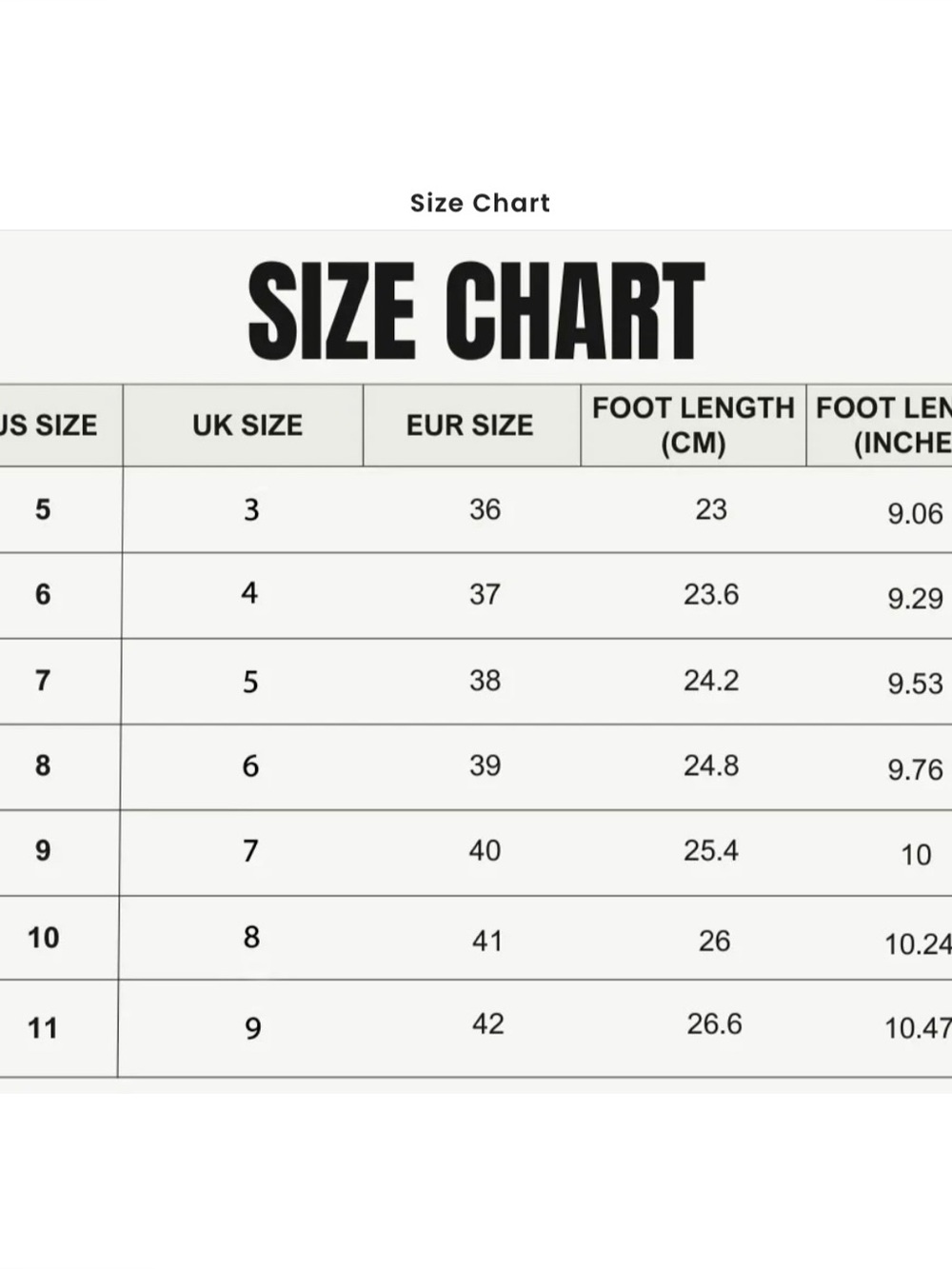Click US size 5 cell
Viewport: 952px width, 1269px height.
pos(43,509)
